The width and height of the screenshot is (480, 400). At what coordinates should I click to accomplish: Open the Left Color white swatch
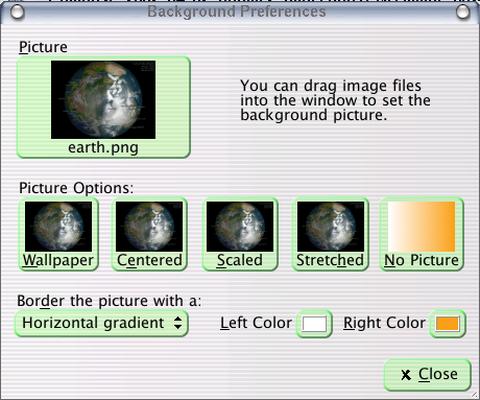(x=314, y=324)
